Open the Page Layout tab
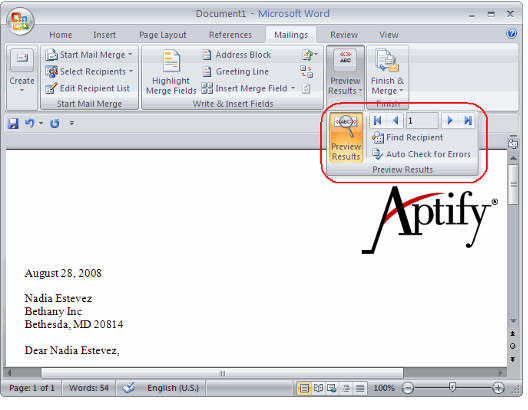The height and width of the screenshot is (410, 528). pyautogui.click(x=163, y=35)
